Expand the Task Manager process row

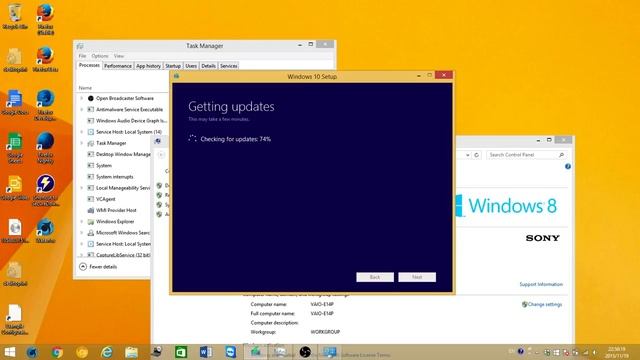pos(82,143)
